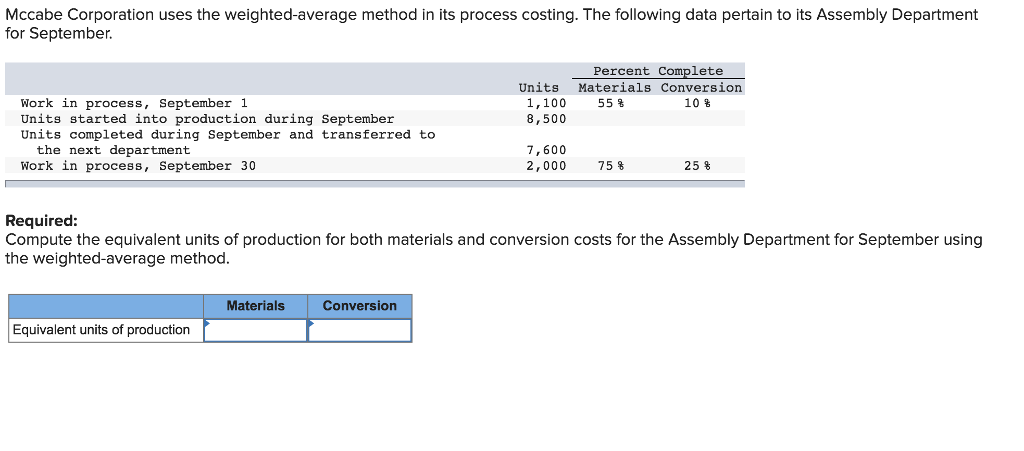The width and height of the screenshot is (1024, 451).
Task: Click 'Work in process, September 1' row label
Action: click(134, 103)
